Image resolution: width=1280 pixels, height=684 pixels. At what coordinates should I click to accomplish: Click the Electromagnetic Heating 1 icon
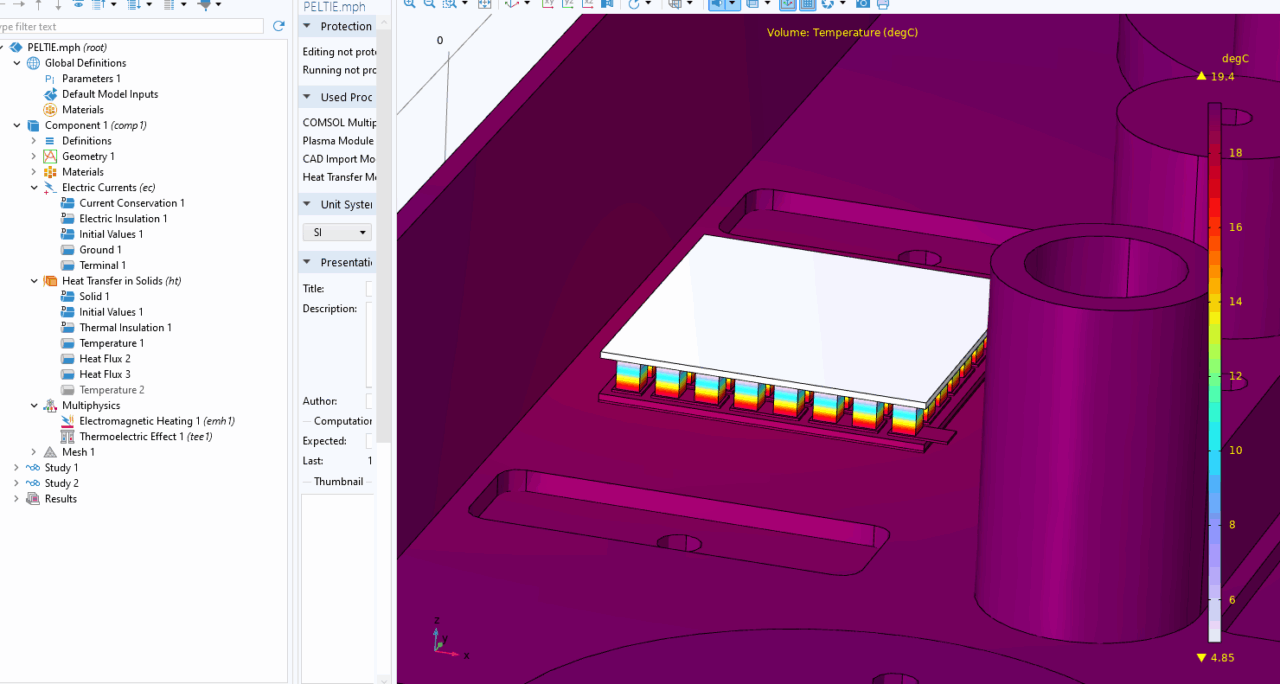tap(68, 421)
